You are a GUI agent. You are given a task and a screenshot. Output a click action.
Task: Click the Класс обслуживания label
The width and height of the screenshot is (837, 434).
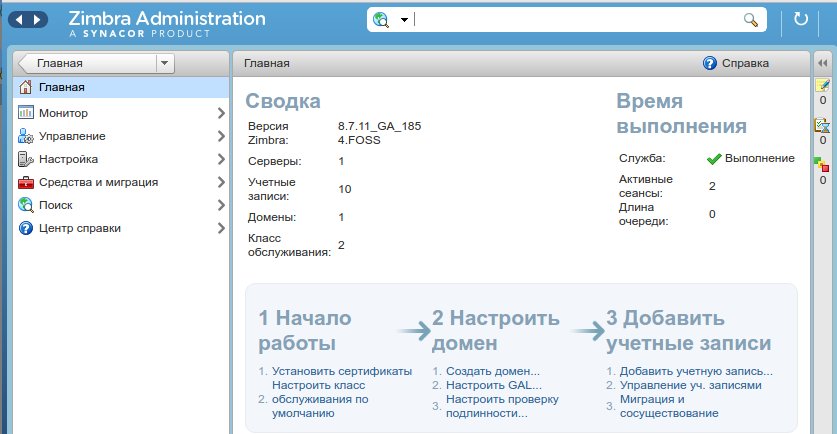point(289,245)
